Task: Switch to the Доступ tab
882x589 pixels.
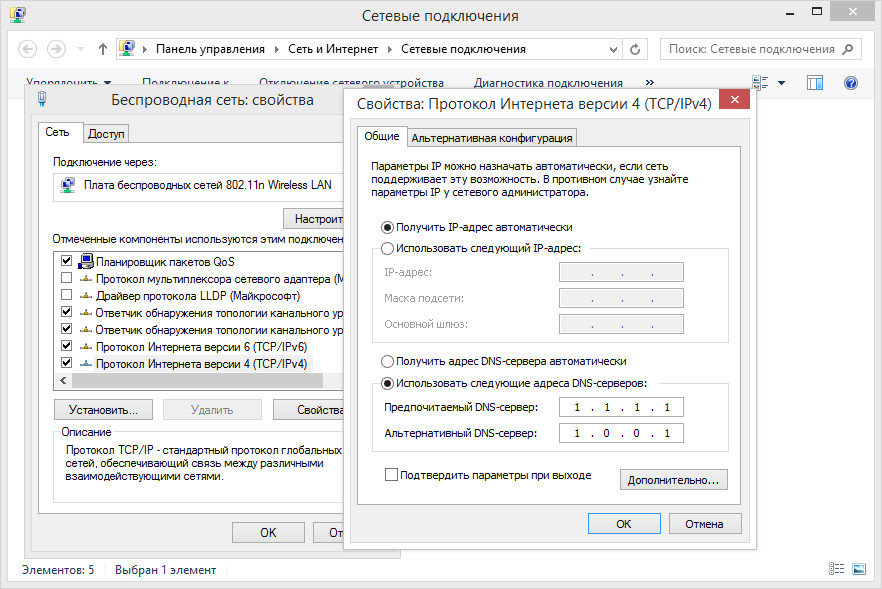Action: [x=106, y=134]
